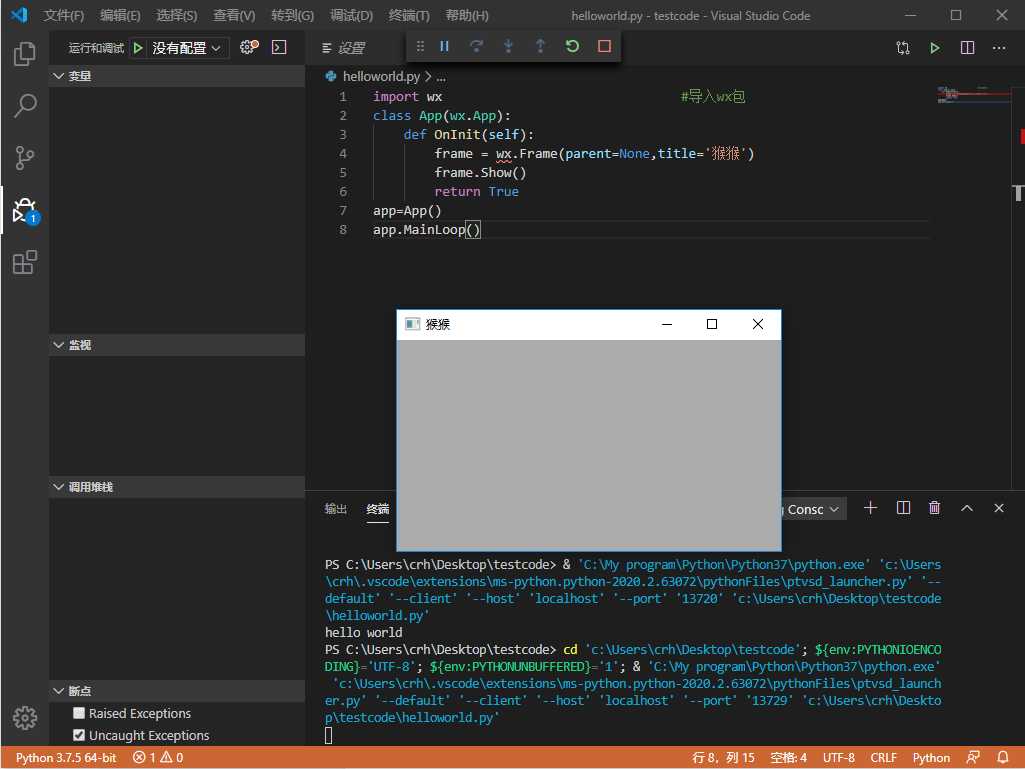Close the terminal panel

pos(999,508)
